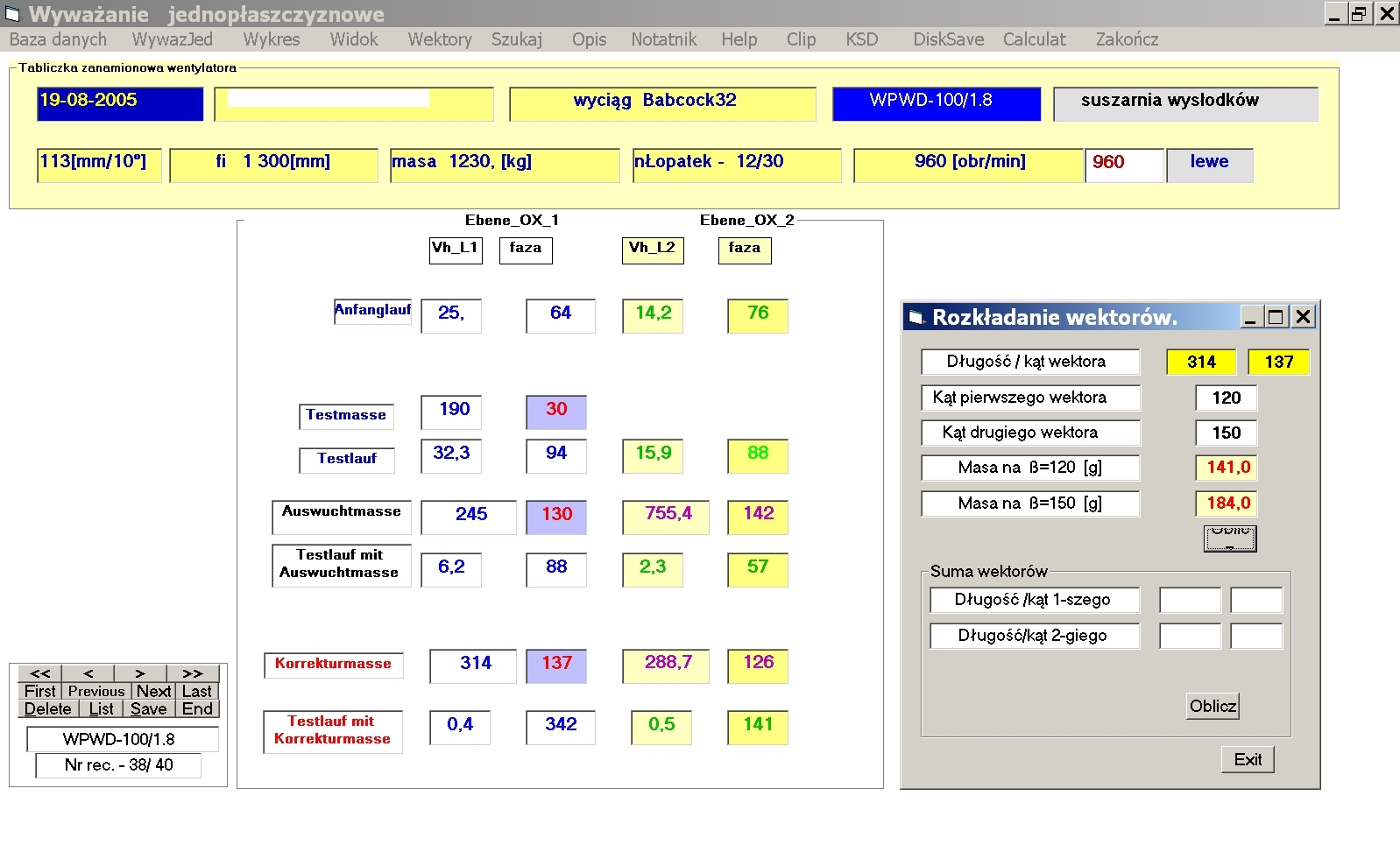Click the application icon in main title bar
This screenshot has width=1400, height=852.
point(12,13)
